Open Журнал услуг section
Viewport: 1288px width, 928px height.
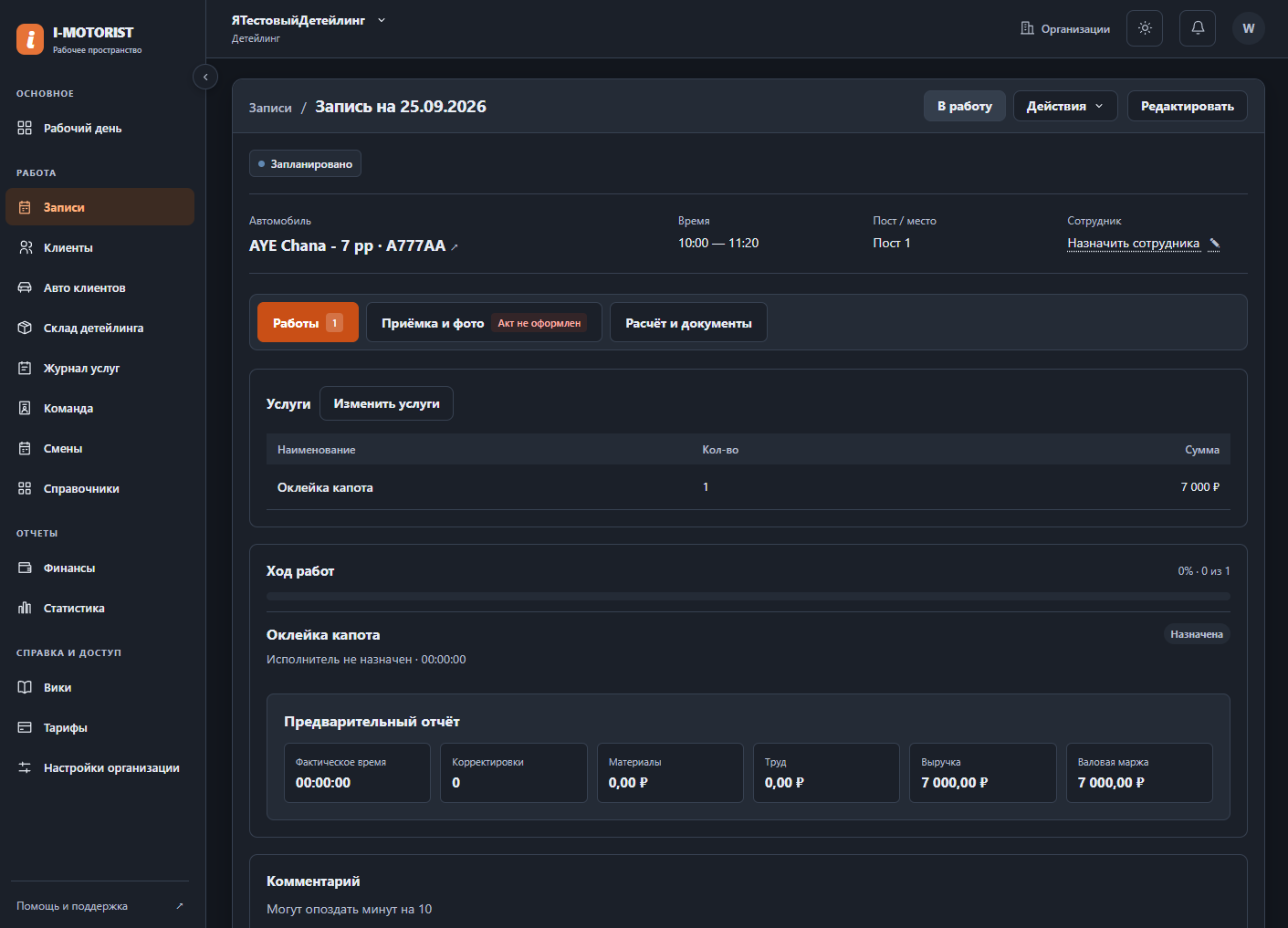pyautogui.click(x=99, y=368)
